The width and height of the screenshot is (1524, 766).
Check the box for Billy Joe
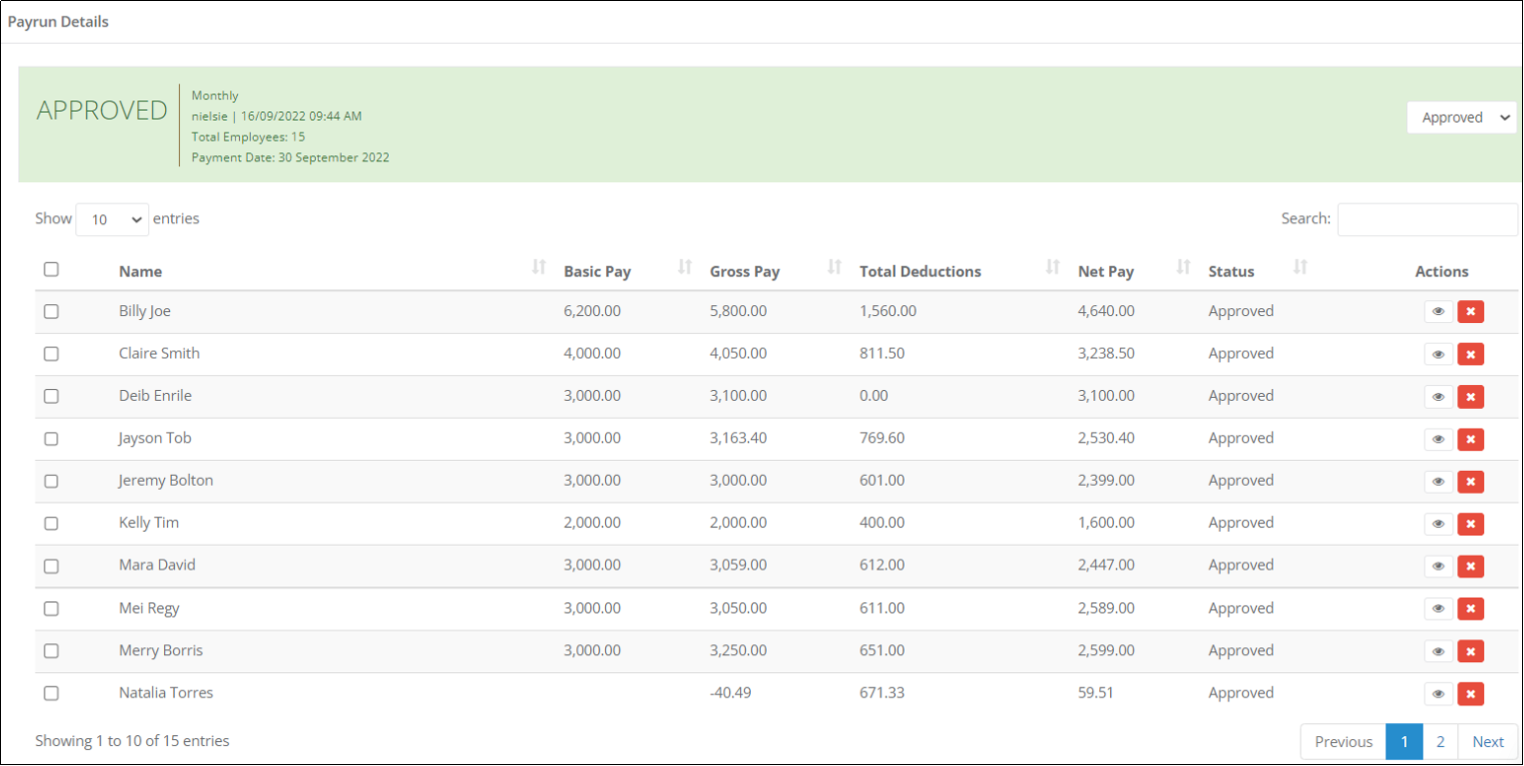[x=51, y=311]
